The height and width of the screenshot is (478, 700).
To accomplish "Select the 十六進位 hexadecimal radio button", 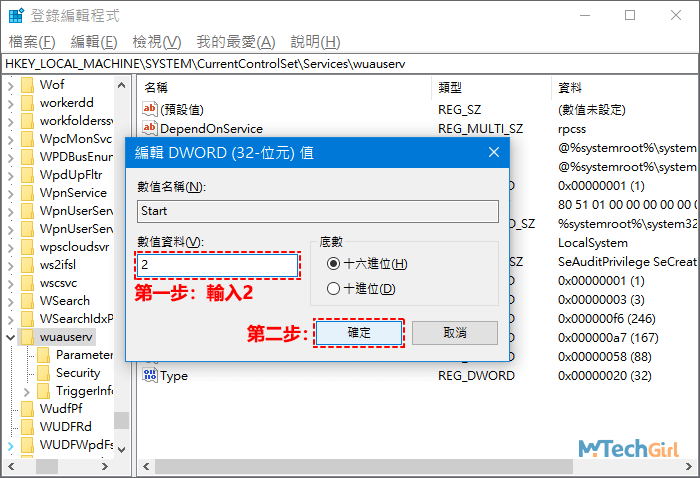I will pos(333,263).
